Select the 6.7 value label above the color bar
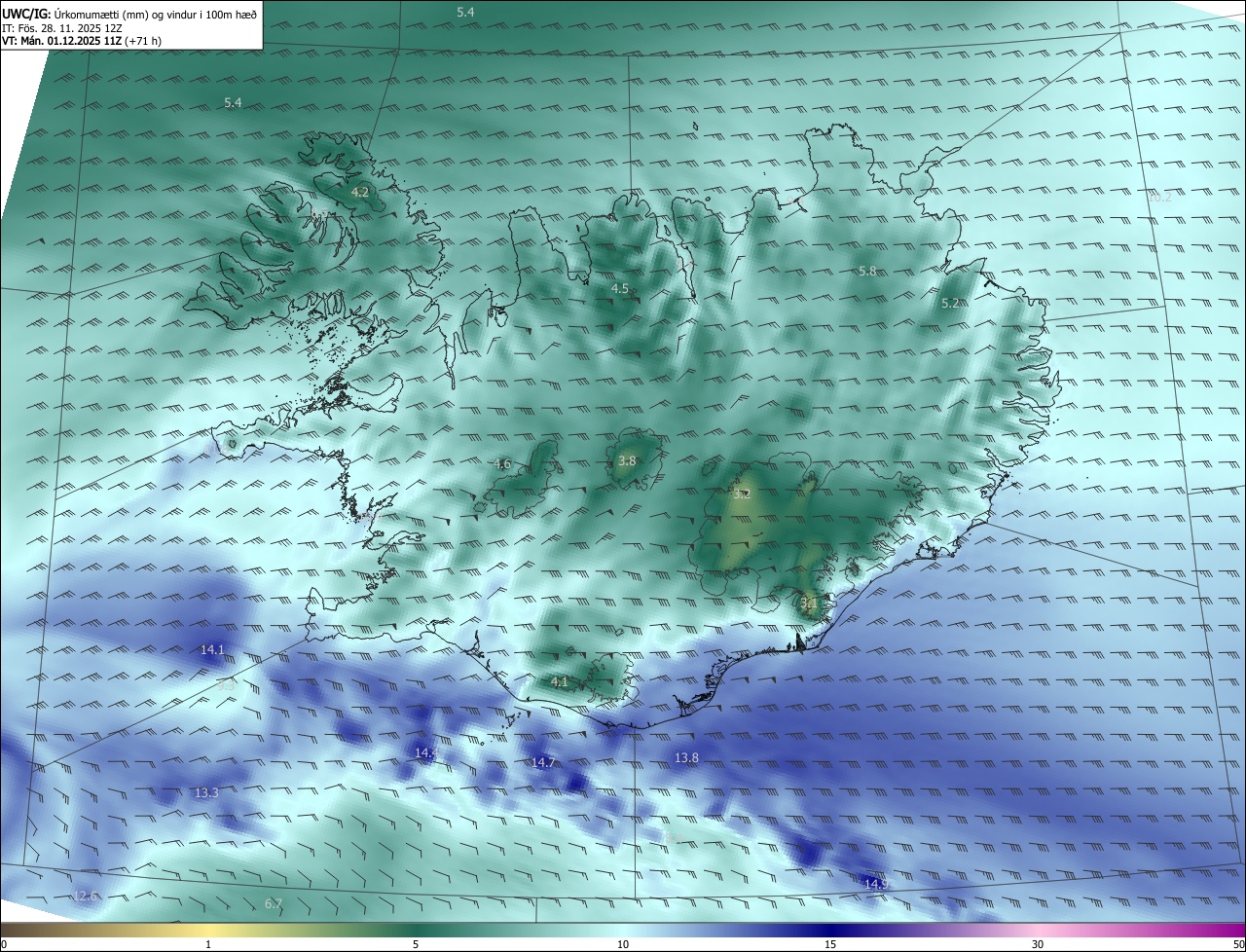The height and width of the screenshot is (952, 1246). 274,904
